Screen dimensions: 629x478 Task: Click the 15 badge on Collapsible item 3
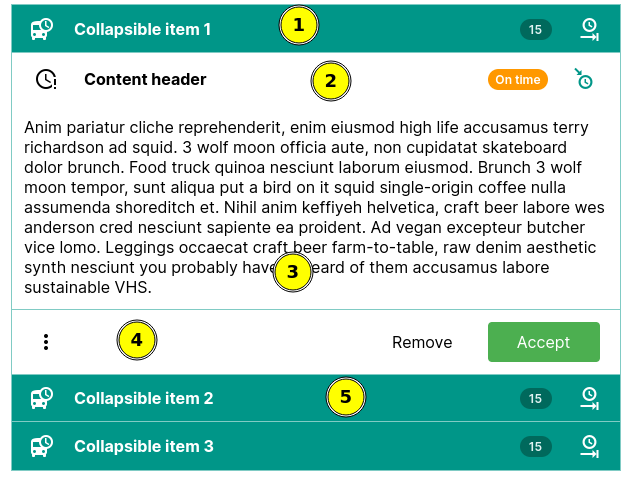(x=535, y=447)
